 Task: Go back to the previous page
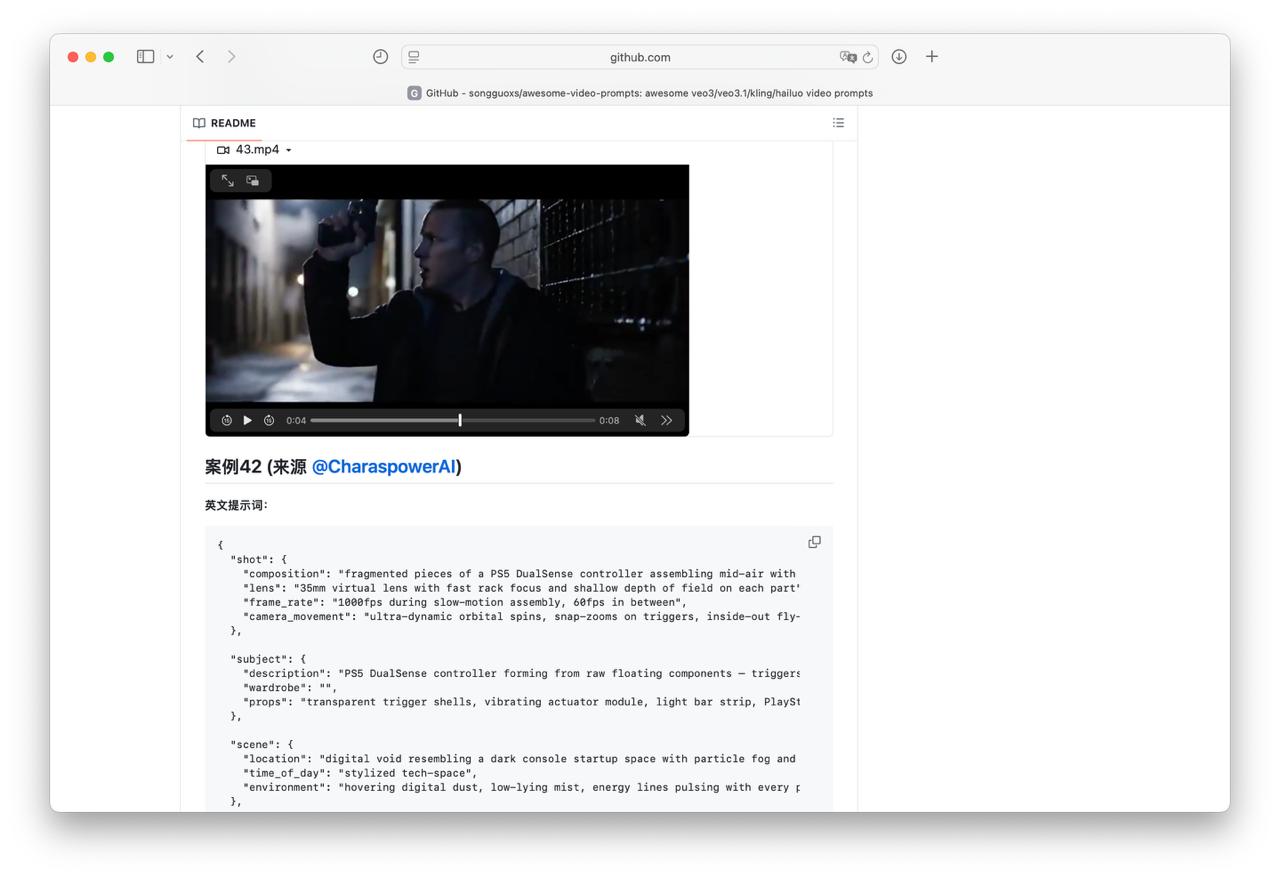point(201,57)
